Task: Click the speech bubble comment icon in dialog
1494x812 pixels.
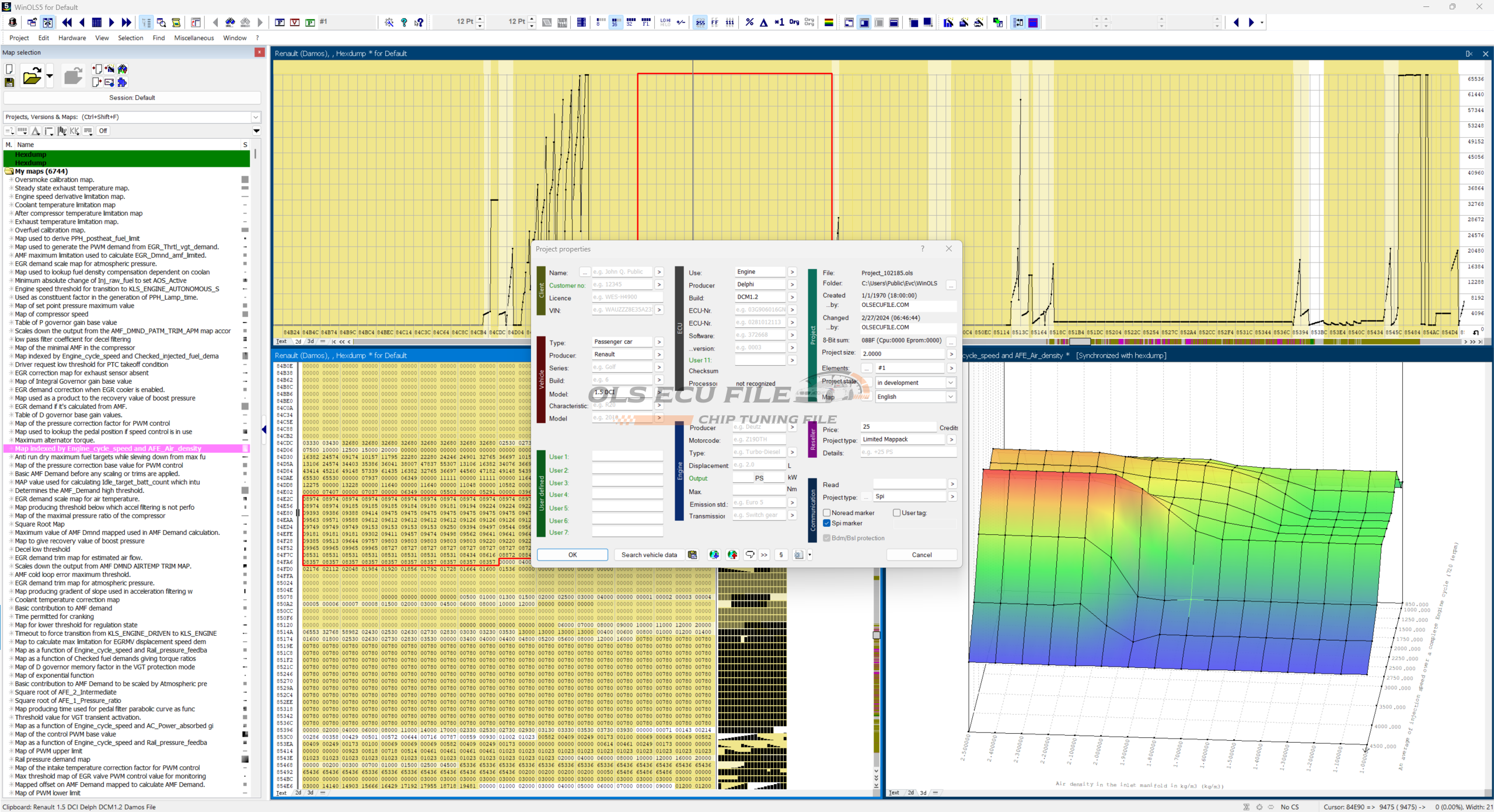Action: [x=750, y=555]
